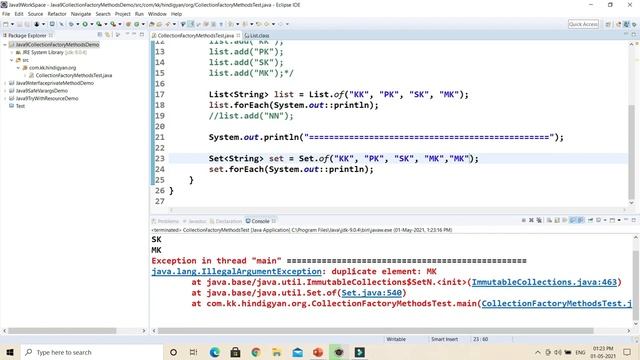Click Remove All Terminated Launches icon

coord(539,220)
